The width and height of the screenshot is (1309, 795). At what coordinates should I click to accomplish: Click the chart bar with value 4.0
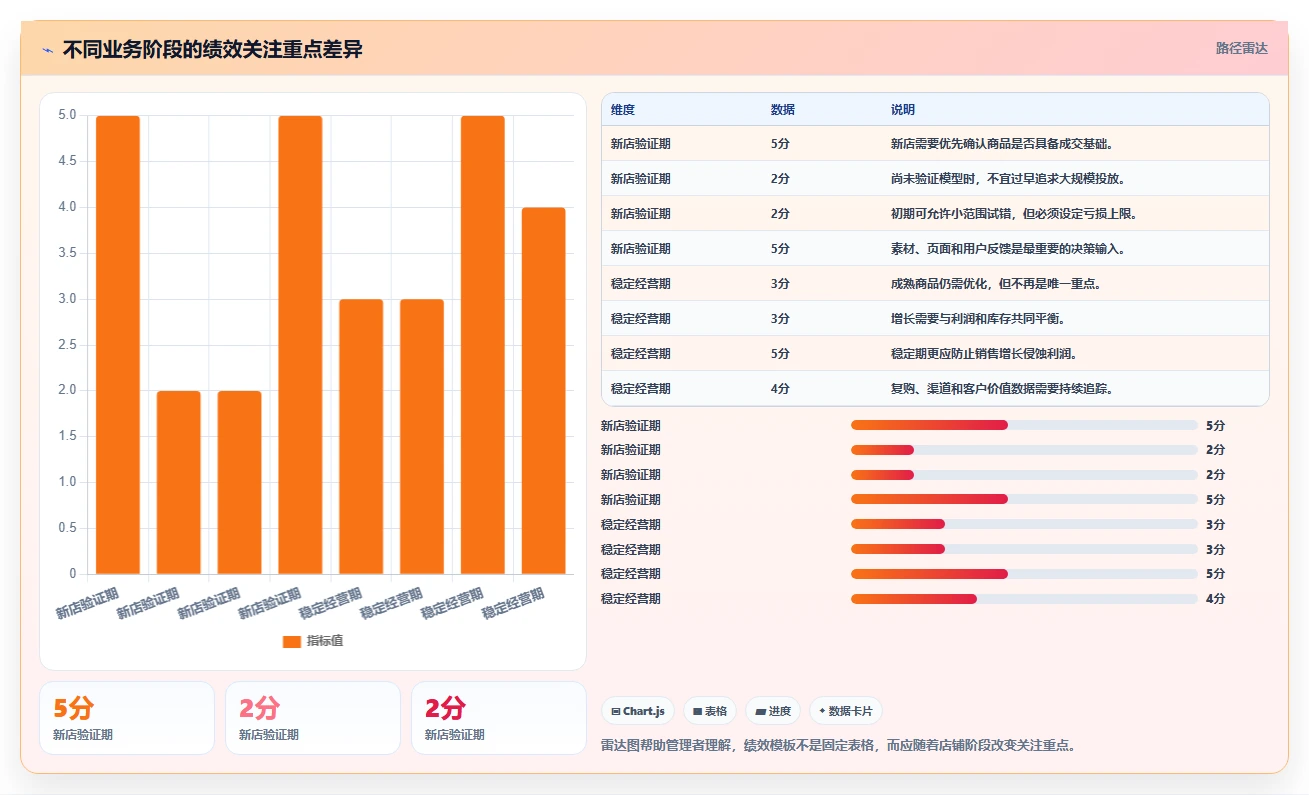point(543,390)
